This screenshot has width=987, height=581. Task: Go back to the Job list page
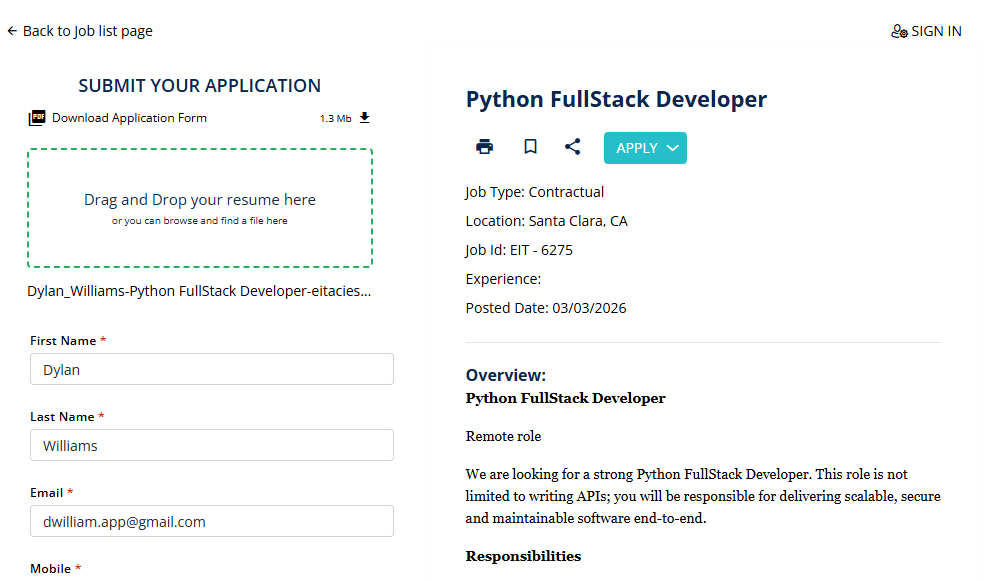(87, 31)
